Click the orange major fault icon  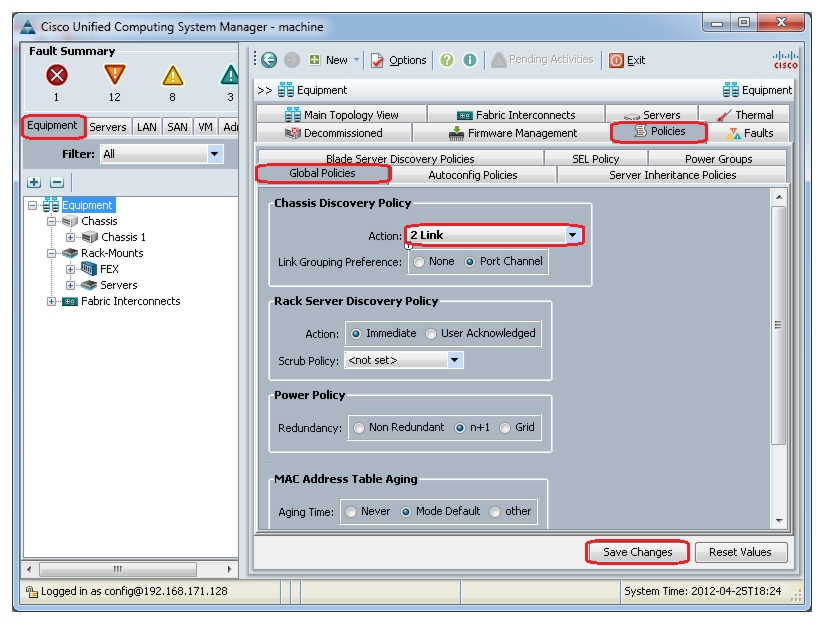(115, 75)
